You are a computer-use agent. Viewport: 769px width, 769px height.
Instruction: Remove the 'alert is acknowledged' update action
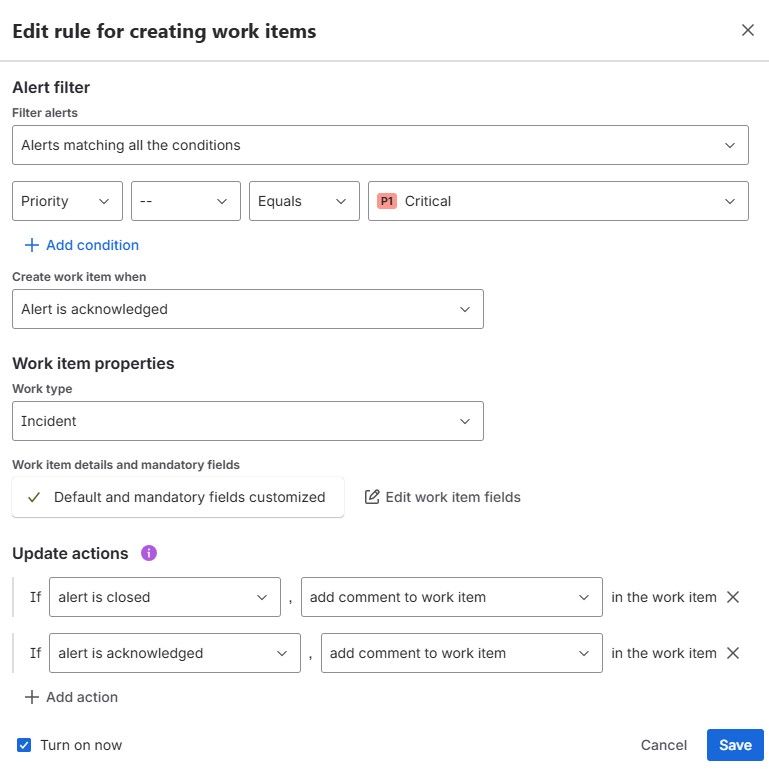[733, 653]
